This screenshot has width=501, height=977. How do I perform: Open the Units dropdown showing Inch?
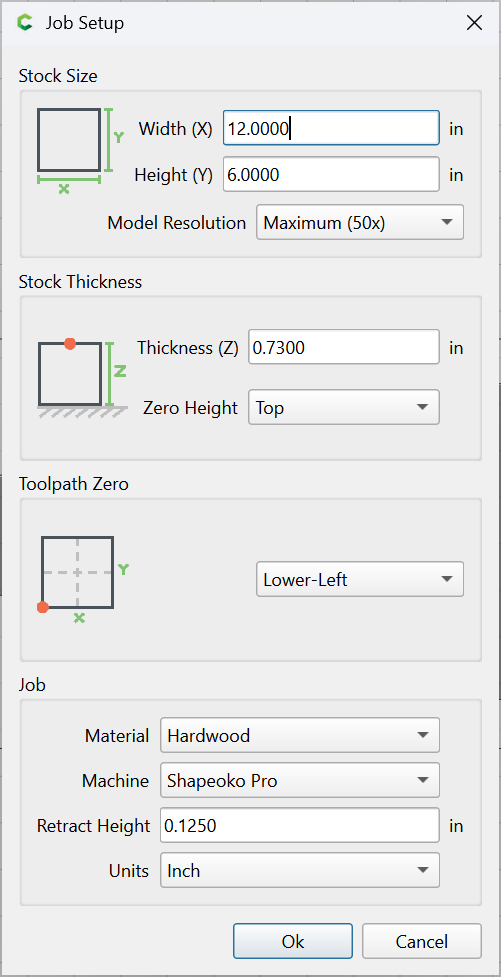pyautogui.click(x=300, y=870)
